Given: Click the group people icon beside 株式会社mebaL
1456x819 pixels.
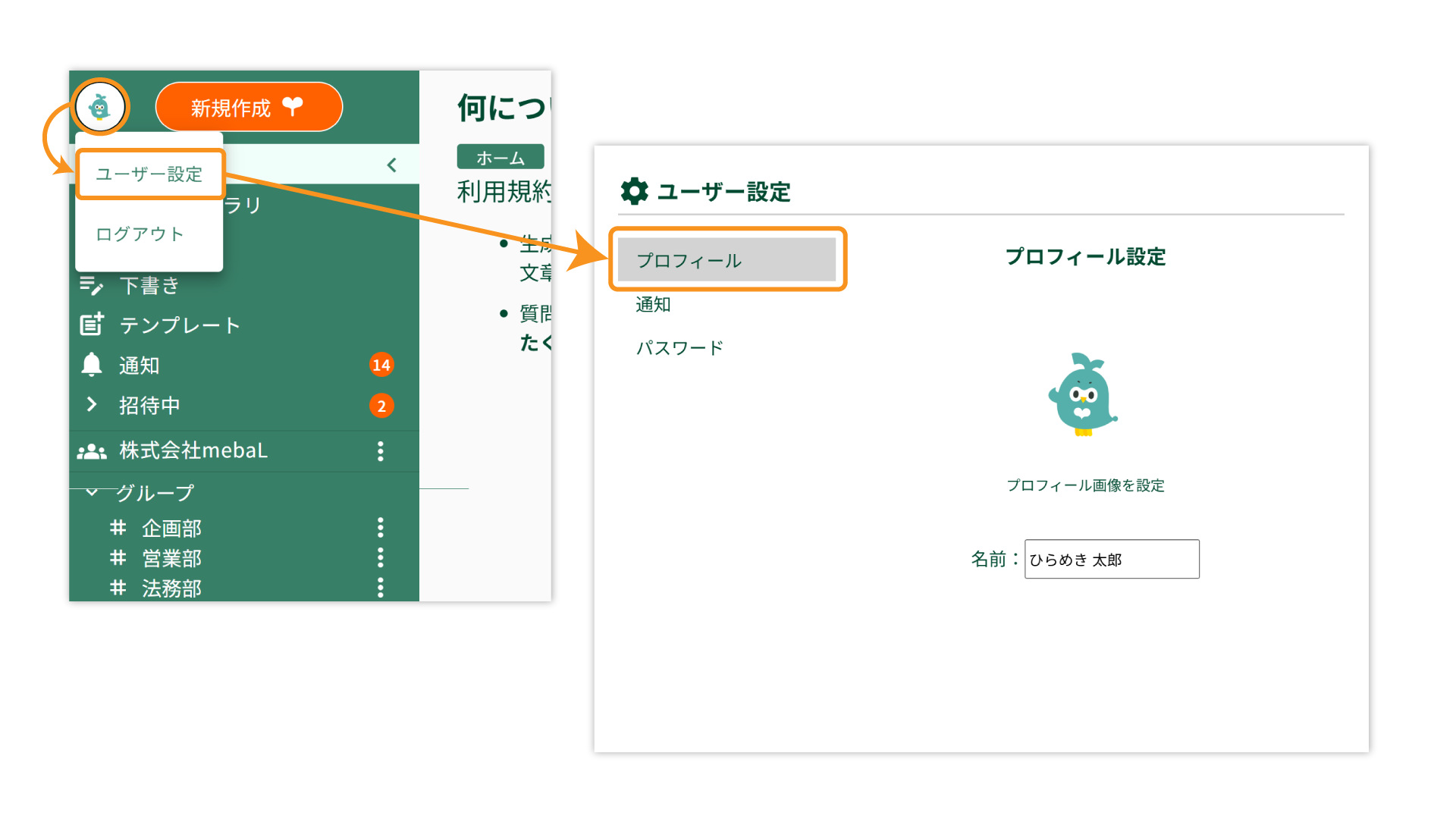Looking at the screenshot, I should (92, 451).
